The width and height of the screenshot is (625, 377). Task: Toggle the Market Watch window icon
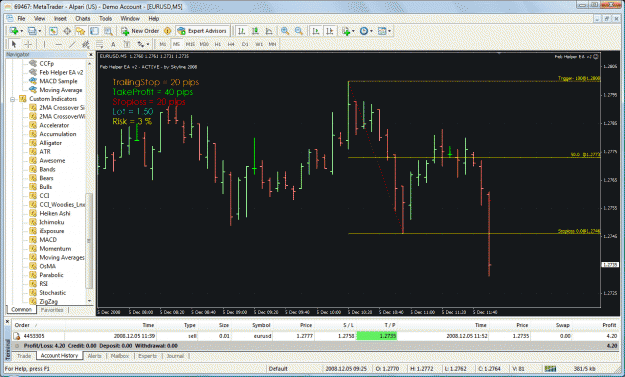pos(53,31)
